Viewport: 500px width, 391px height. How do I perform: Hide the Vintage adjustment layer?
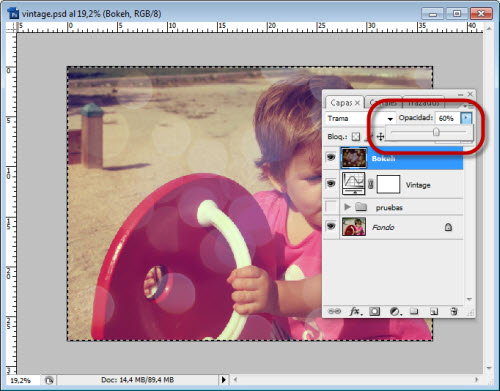(x=331, y=183)
